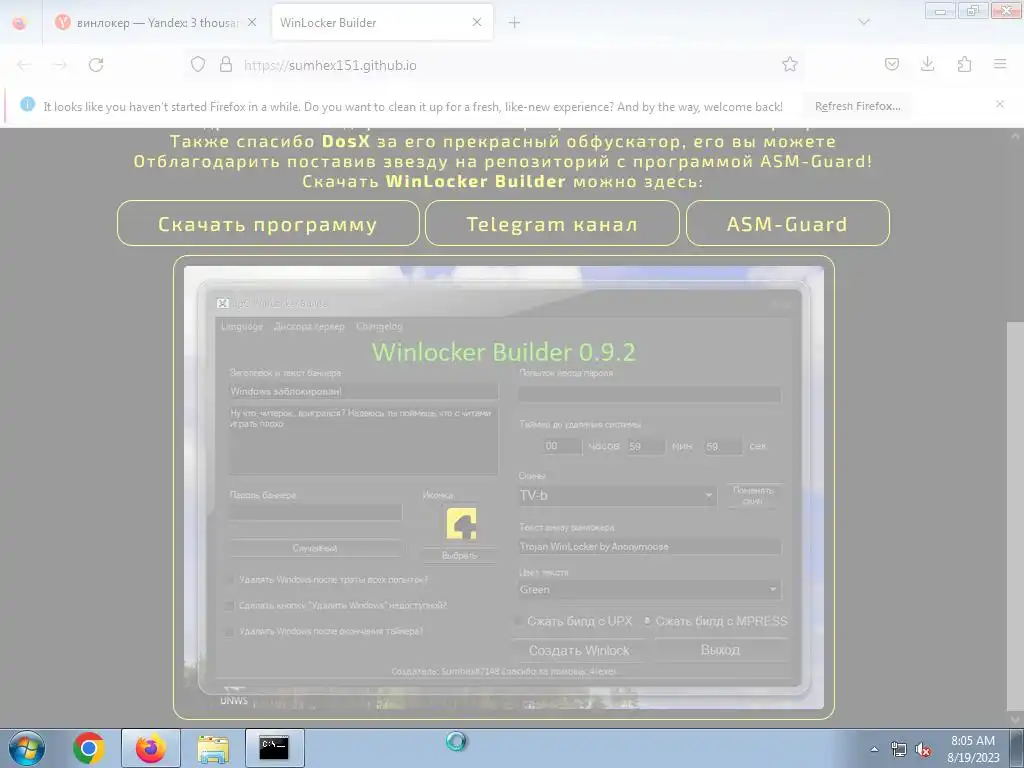Save page to Pocket icon

[x=891, y=64]
